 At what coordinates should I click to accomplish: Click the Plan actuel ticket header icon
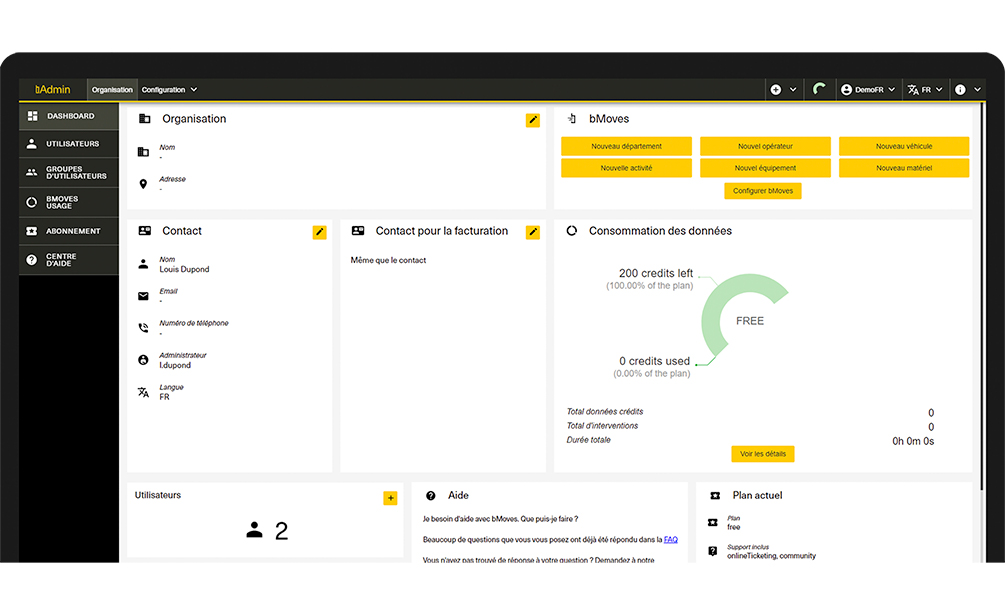pyautogui.click(x=715, y=495)
